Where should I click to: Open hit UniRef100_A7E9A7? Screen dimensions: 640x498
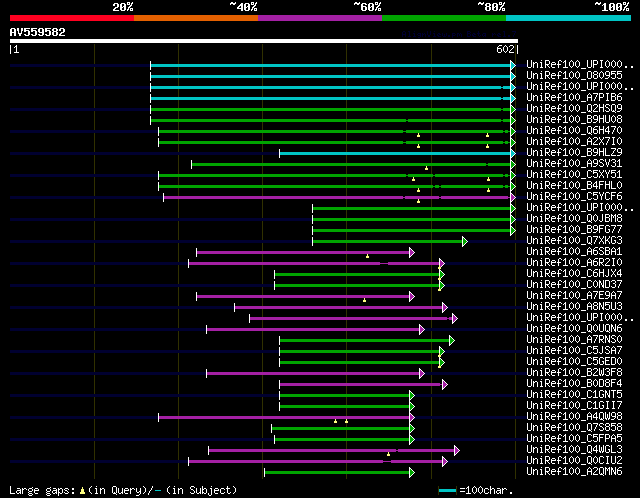[x=574, y=296]
